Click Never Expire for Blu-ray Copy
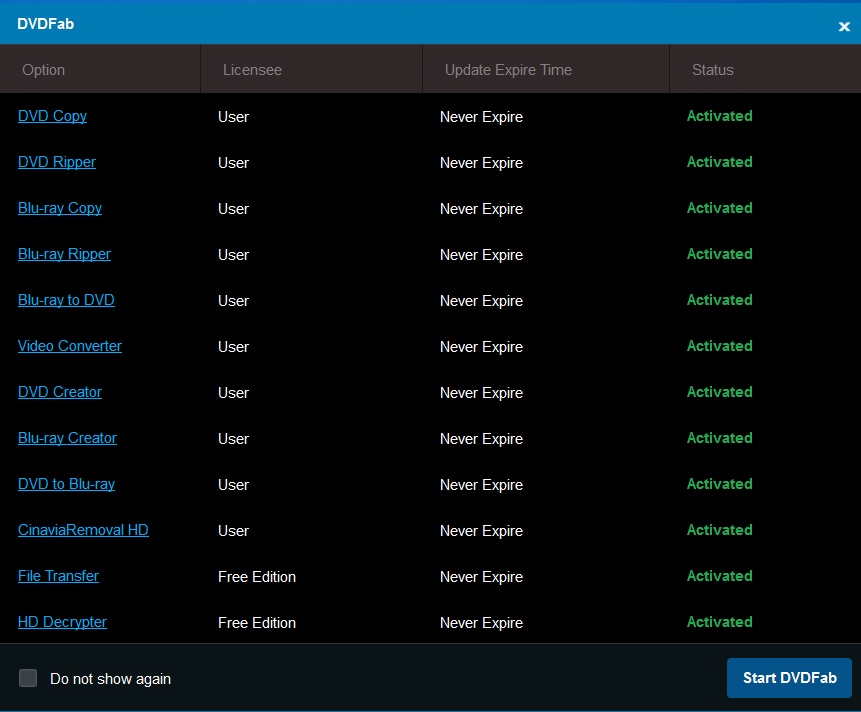This screenshot has width=861, height=712. [481, 209]
